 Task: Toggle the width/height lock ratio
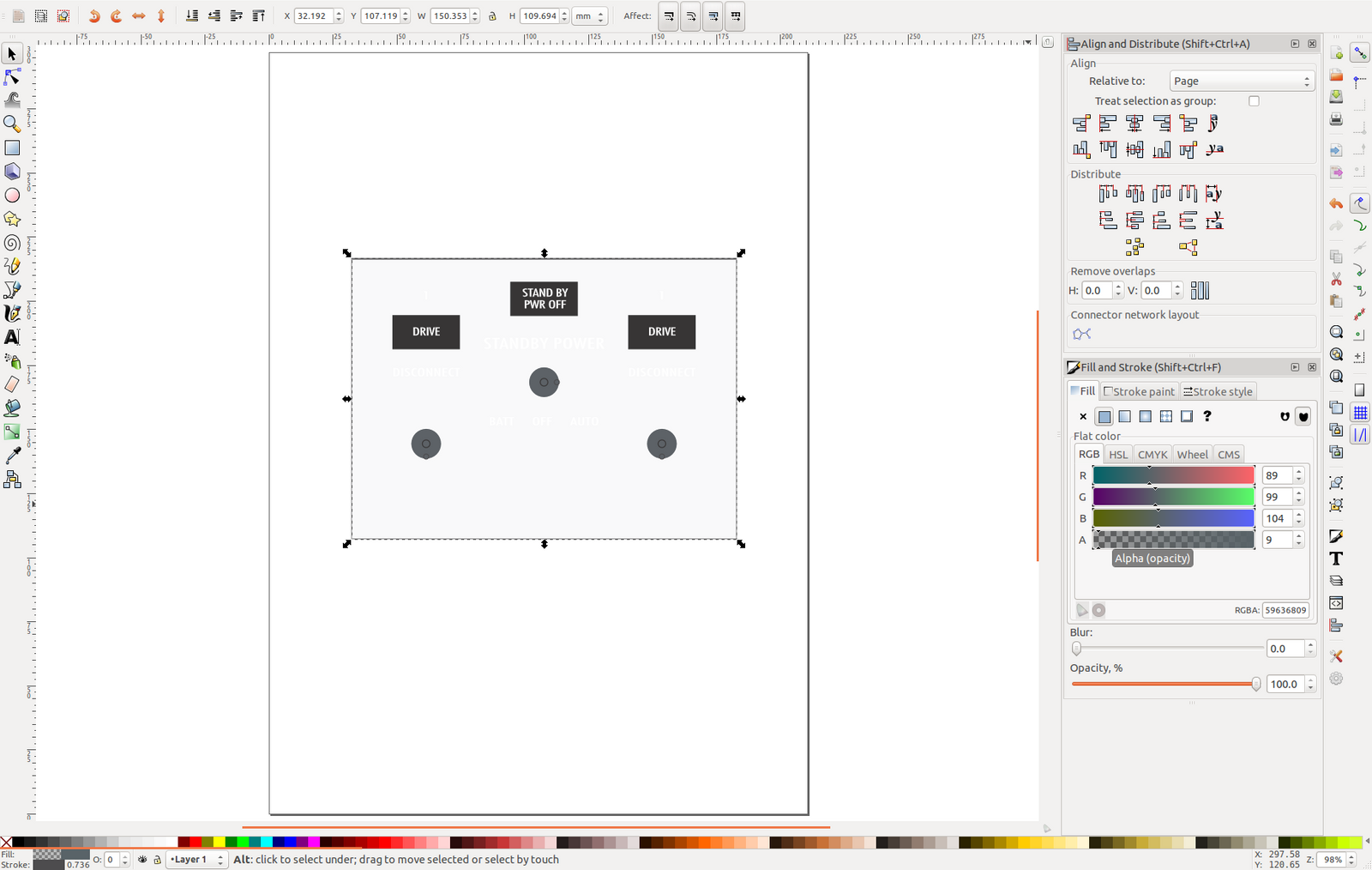tap(492, 16)
